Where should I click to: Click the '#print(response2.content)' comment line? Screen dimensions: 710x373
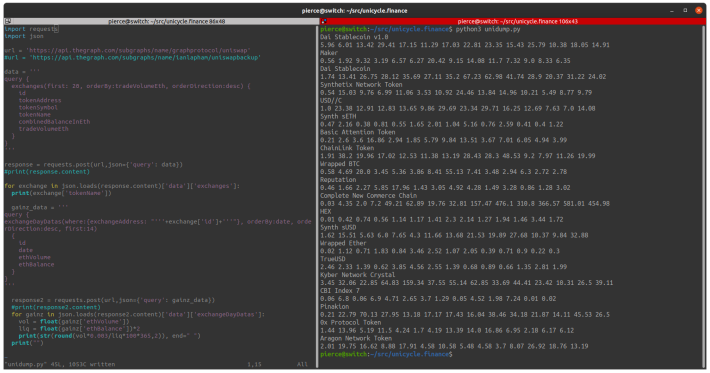56,307
